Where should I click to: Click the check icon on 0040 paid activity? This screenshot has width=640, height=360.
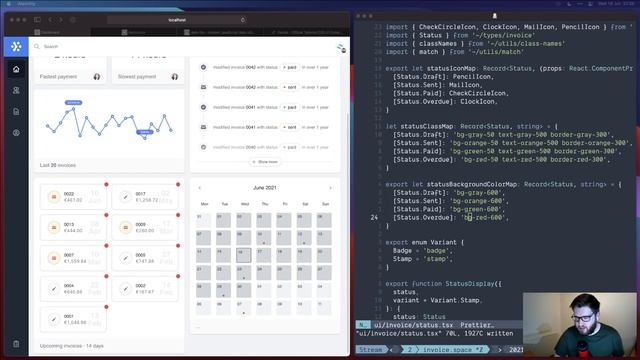point(203,147)
